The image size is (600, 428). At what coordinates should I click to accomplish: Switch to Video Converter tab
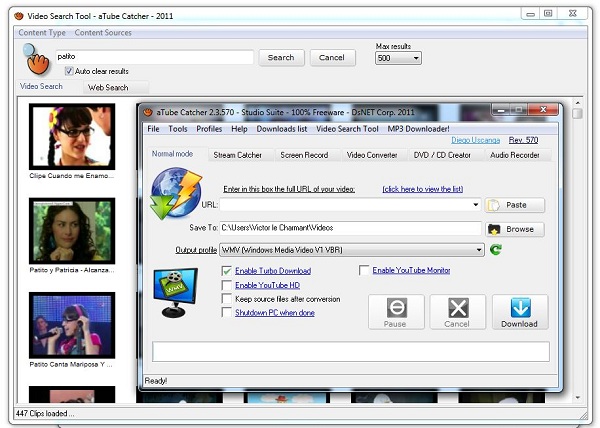point(372,155)
